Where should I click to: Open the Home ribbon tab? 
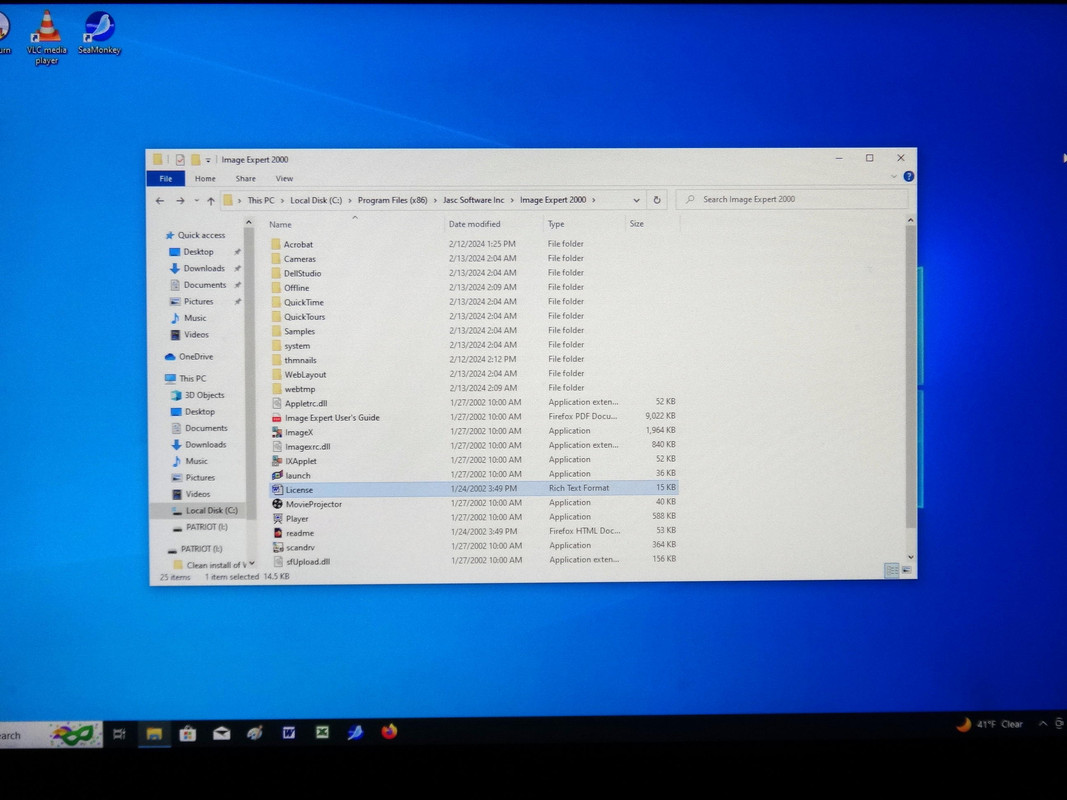[x=205, y=178]
